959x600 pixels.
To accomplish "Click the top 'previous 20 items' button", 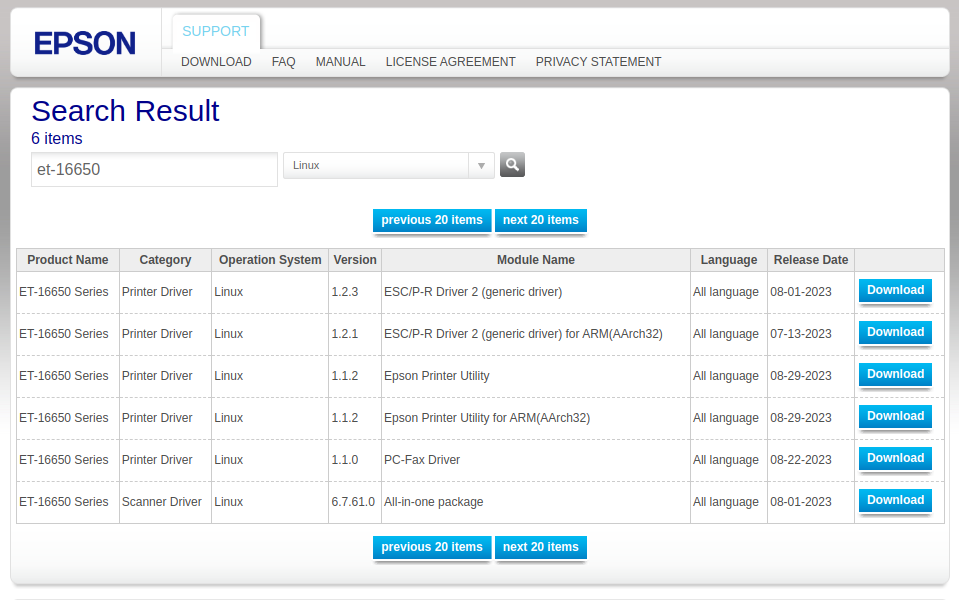I will [x=432, y=220].
